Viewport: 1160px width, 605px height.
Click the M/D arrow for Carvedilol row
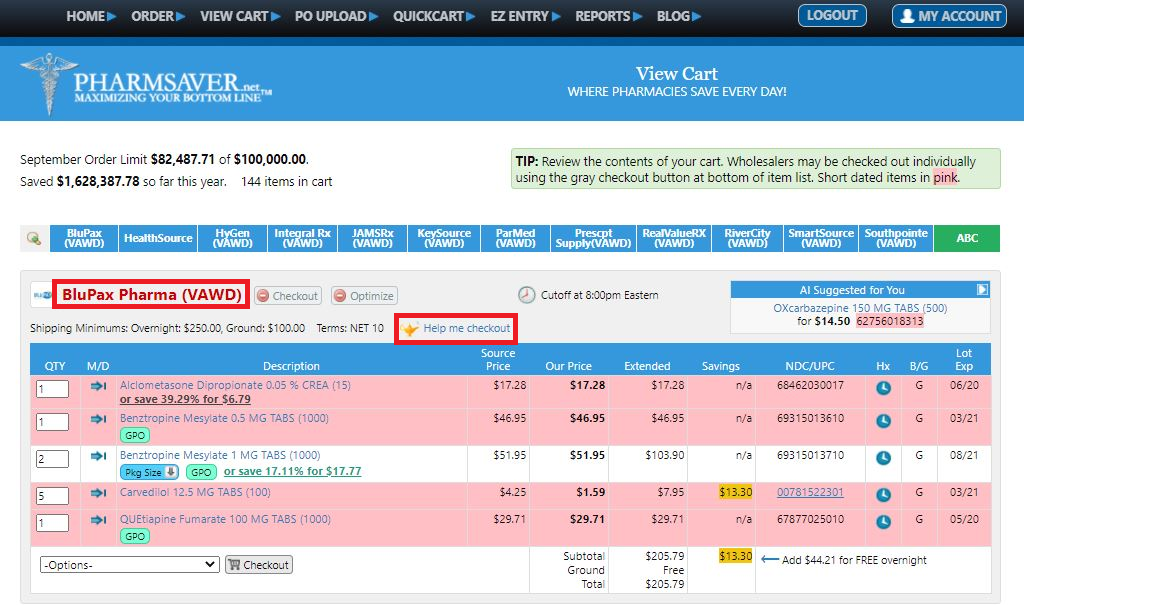coord(98,493)
